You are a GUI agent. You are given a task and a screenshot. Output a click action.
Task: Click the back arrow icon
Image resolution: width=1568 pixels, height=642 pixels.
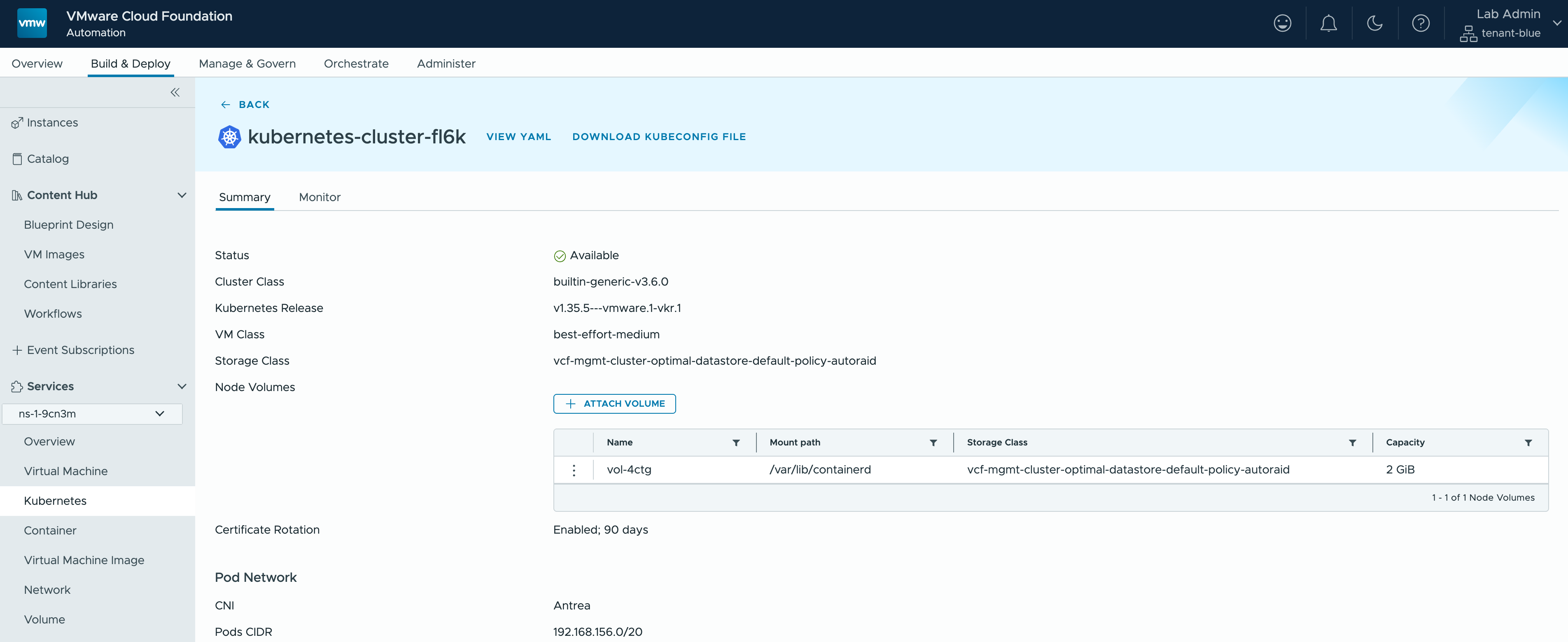(225, 105)
